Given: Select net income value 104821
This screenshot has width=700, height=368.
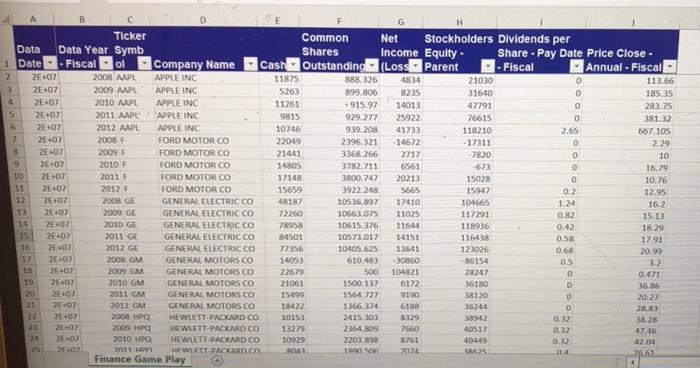Looking at the screenshot, I should tap(405, 272).
